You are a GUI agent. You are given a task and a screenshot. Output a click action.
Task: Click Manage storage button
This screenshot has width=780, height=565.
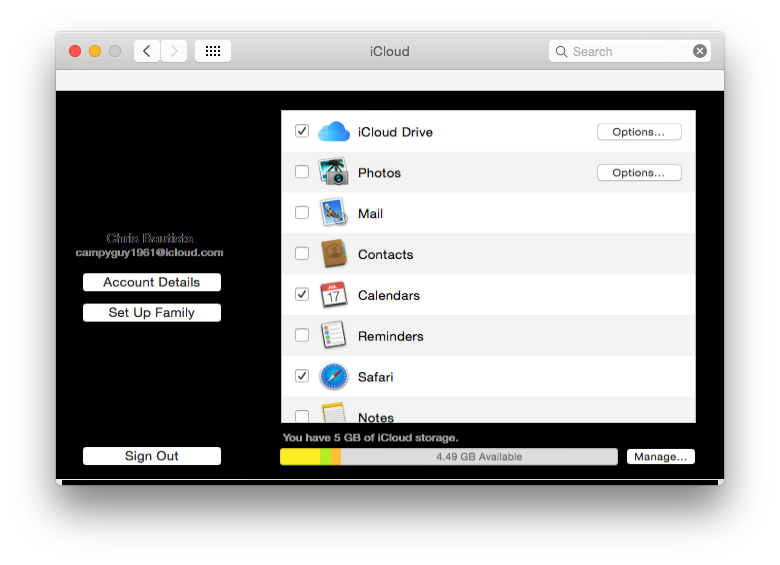pyautogui.click(x=661, y=457)
